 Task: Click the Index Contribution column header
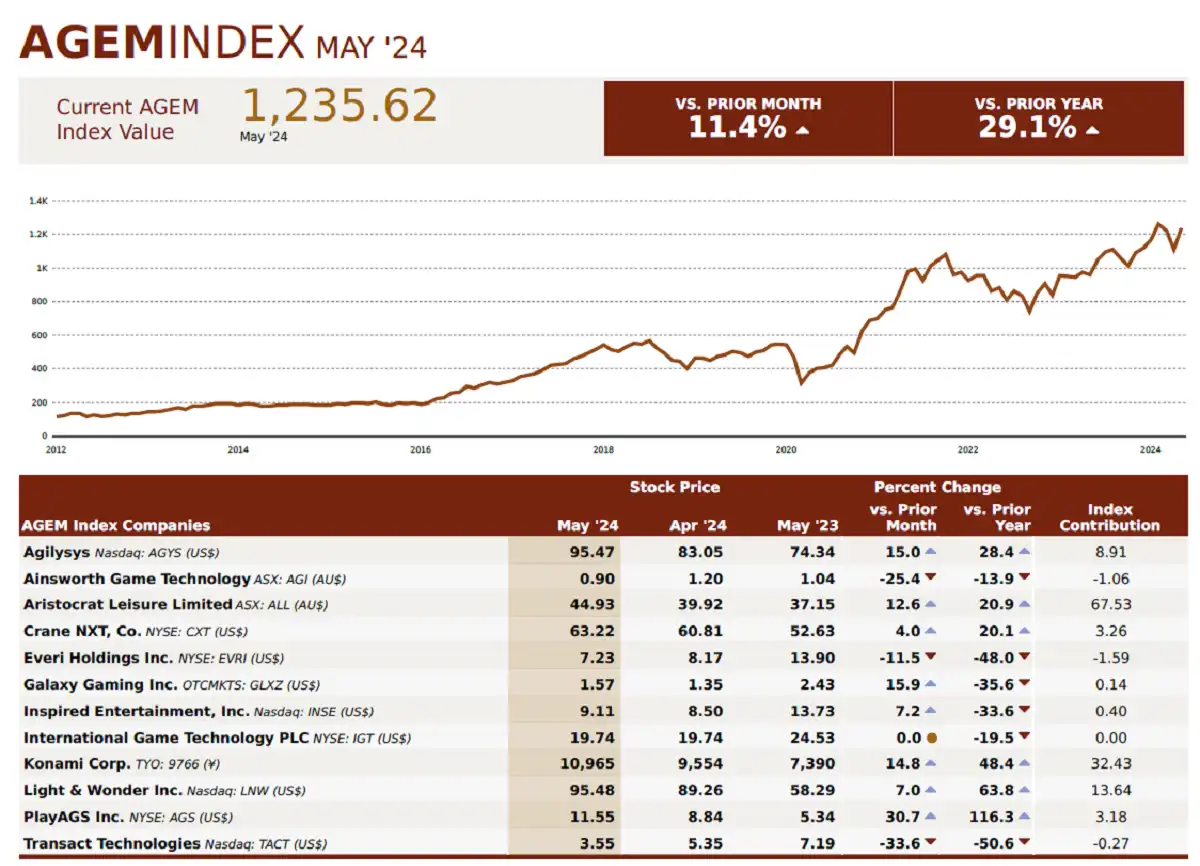1110,517
